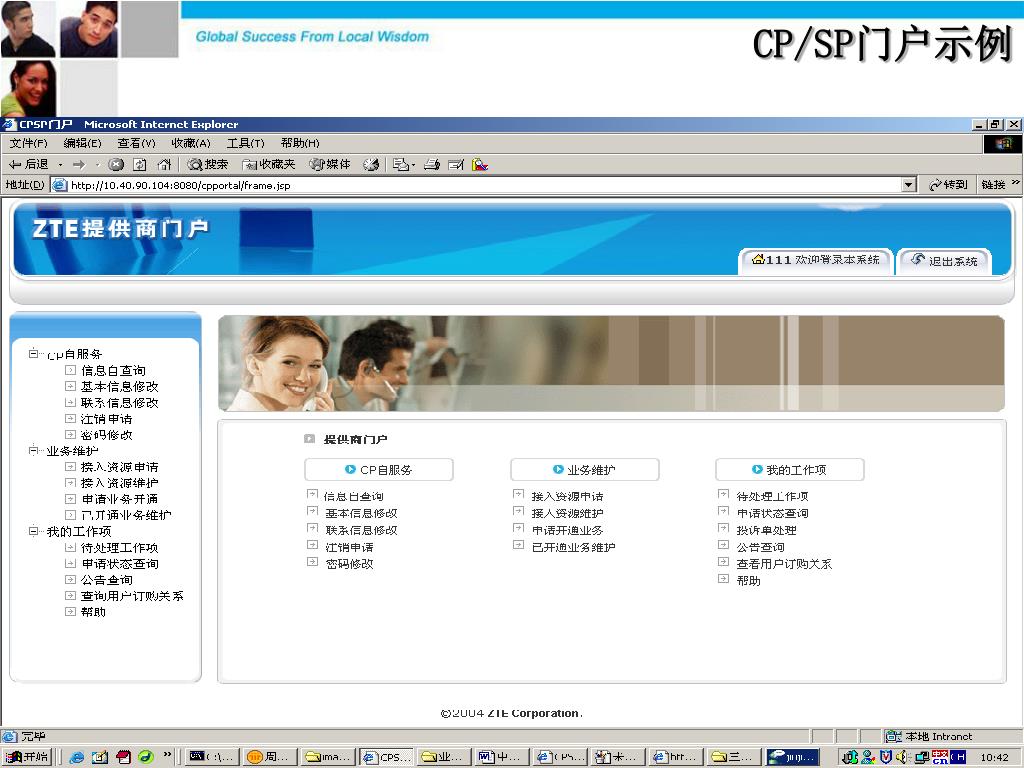The height and width of the screenshot is (768, 1024).
Task: Open 基本信息修改 link in main panel
Action: (361, 513)
